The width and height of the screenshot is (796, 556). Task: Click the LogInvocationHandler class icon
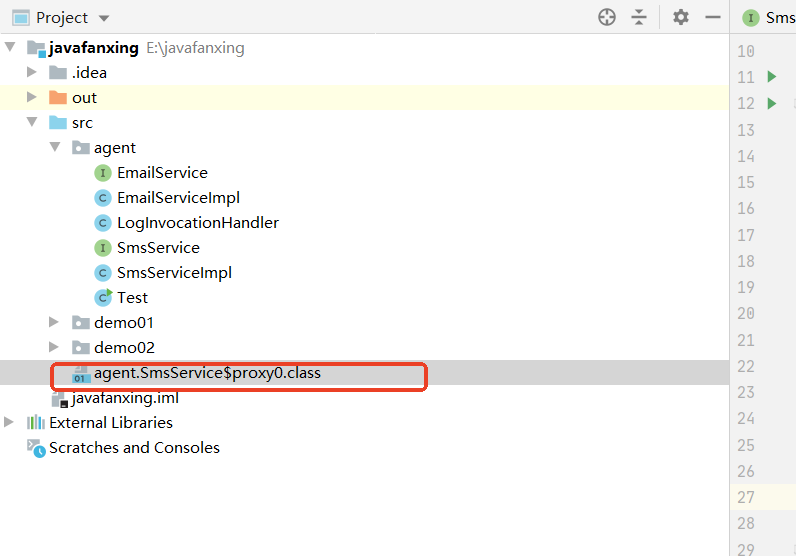coord(103,222)
